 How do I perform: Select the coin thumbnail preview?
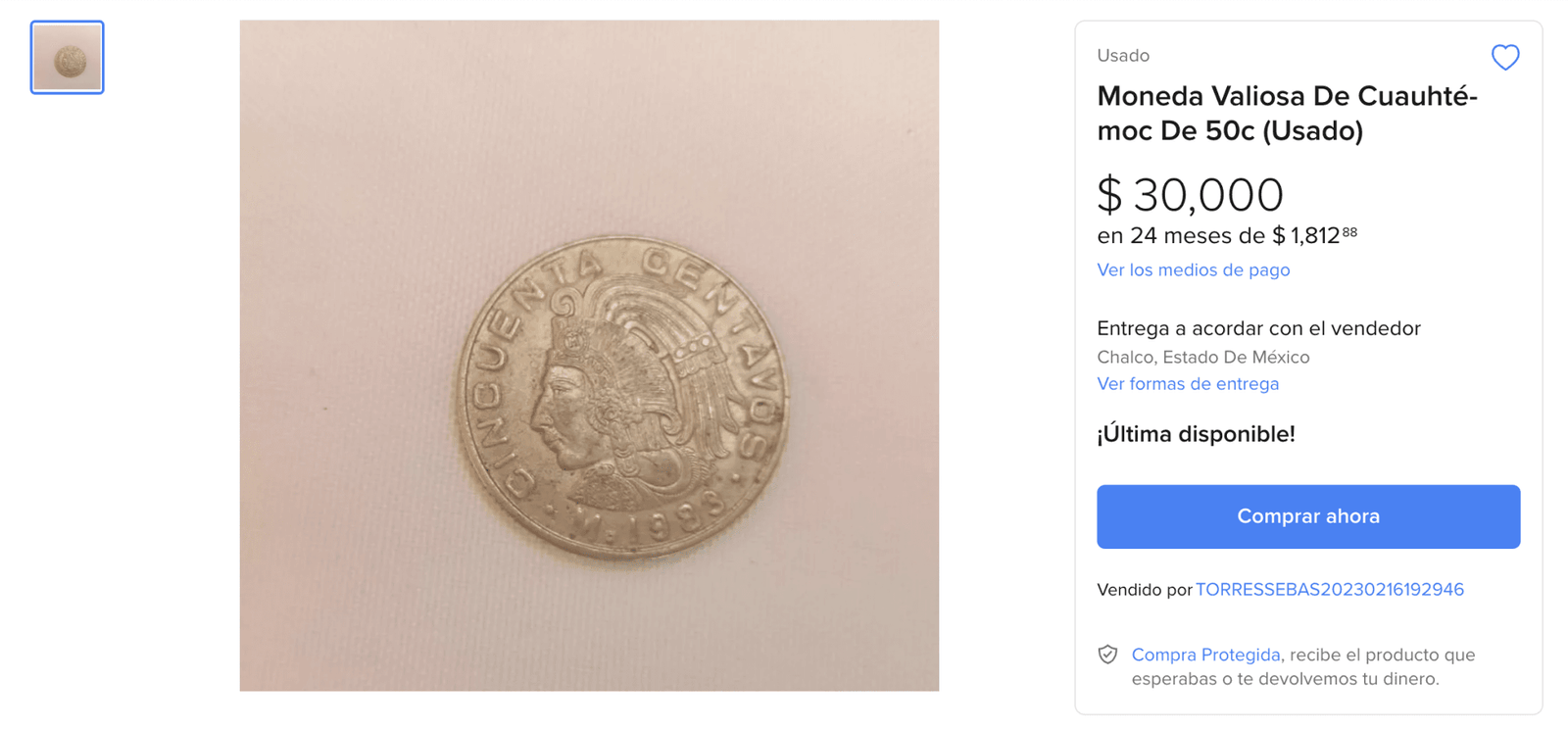tap(67, 58)
